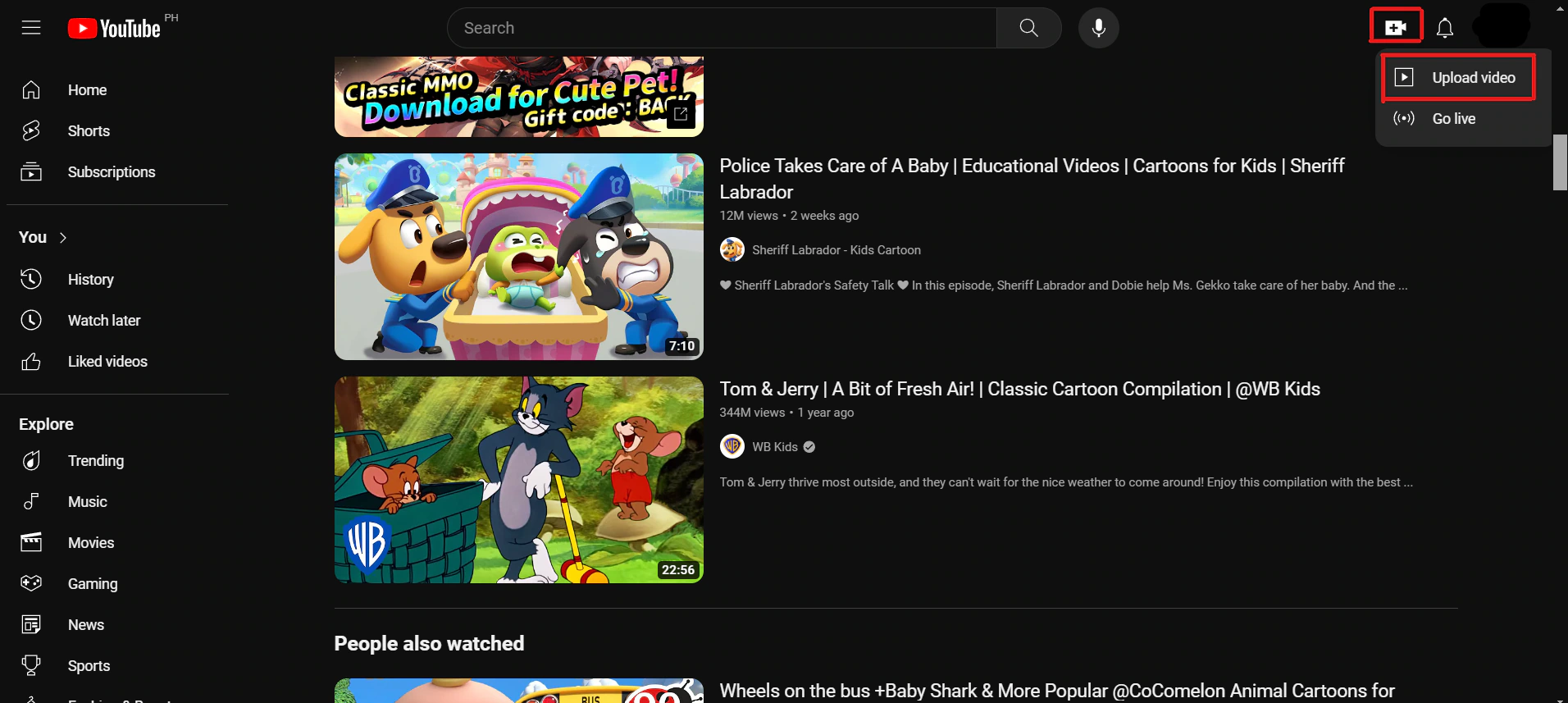1568x703 pixels.
Task: Click the Police Takes Care of A Baby title
Action: coord(1032,179)
